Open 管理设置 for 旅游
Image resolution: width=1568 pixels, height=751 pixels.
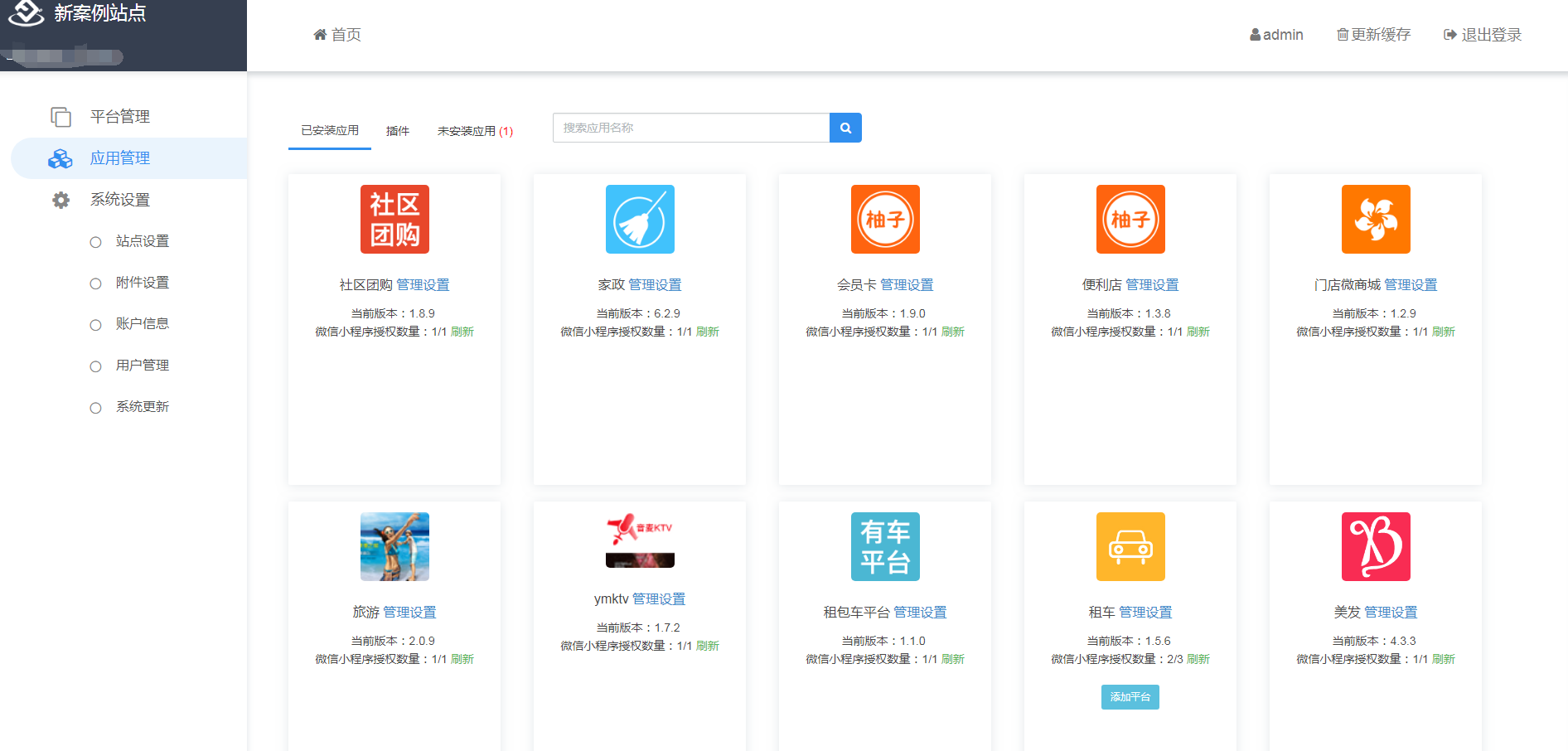(x=409, y=613)
